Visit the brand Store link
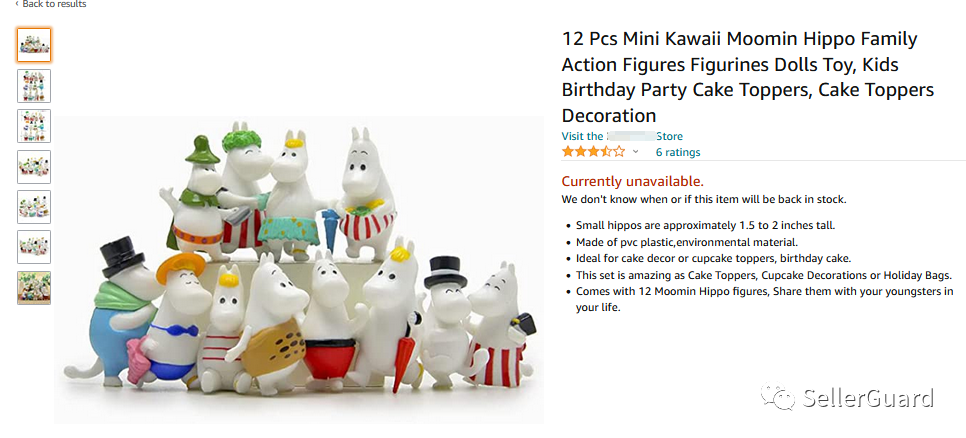966x438 pixels. click(622, 136)
